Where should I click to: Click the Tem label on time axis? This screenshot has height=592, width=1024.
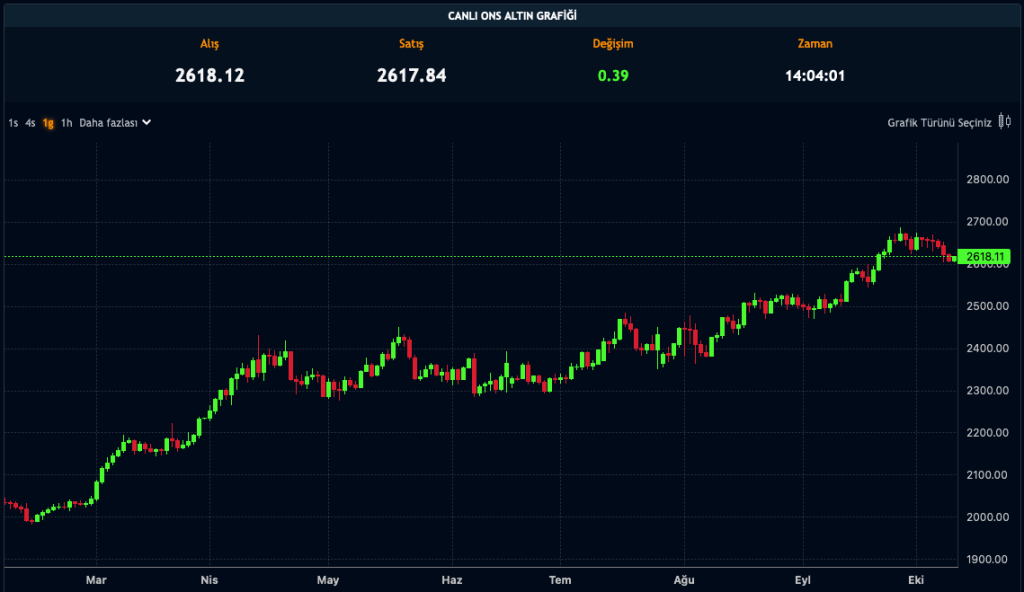(x=560, y=580)
